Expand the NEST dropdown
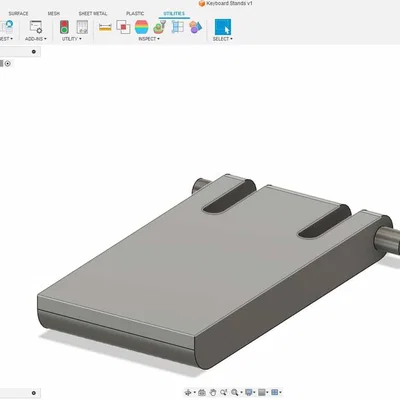 [x=6, y=39]
